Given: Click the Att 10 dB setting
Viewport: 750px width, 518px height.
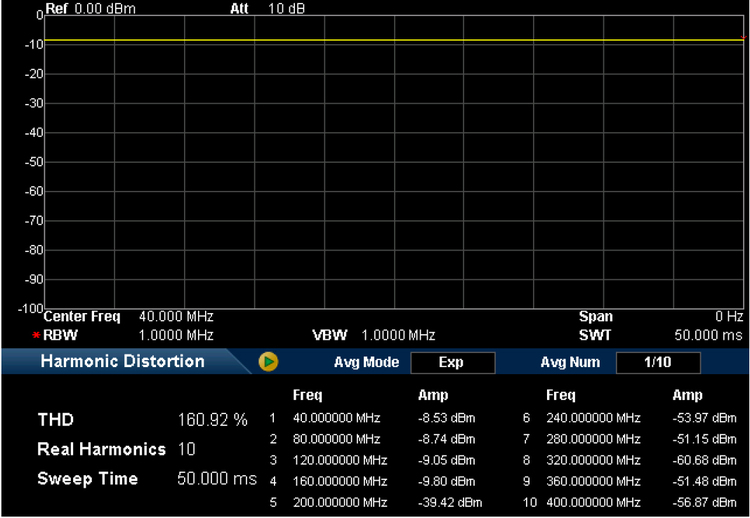Looking at the screenshot, I should (x=287, y=8).
